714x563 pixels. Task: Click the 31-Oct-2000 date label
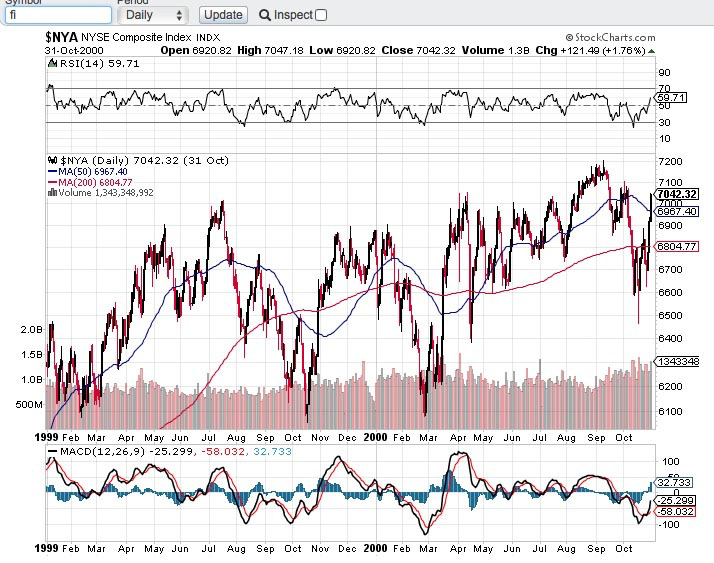click(x=74, y=51)
